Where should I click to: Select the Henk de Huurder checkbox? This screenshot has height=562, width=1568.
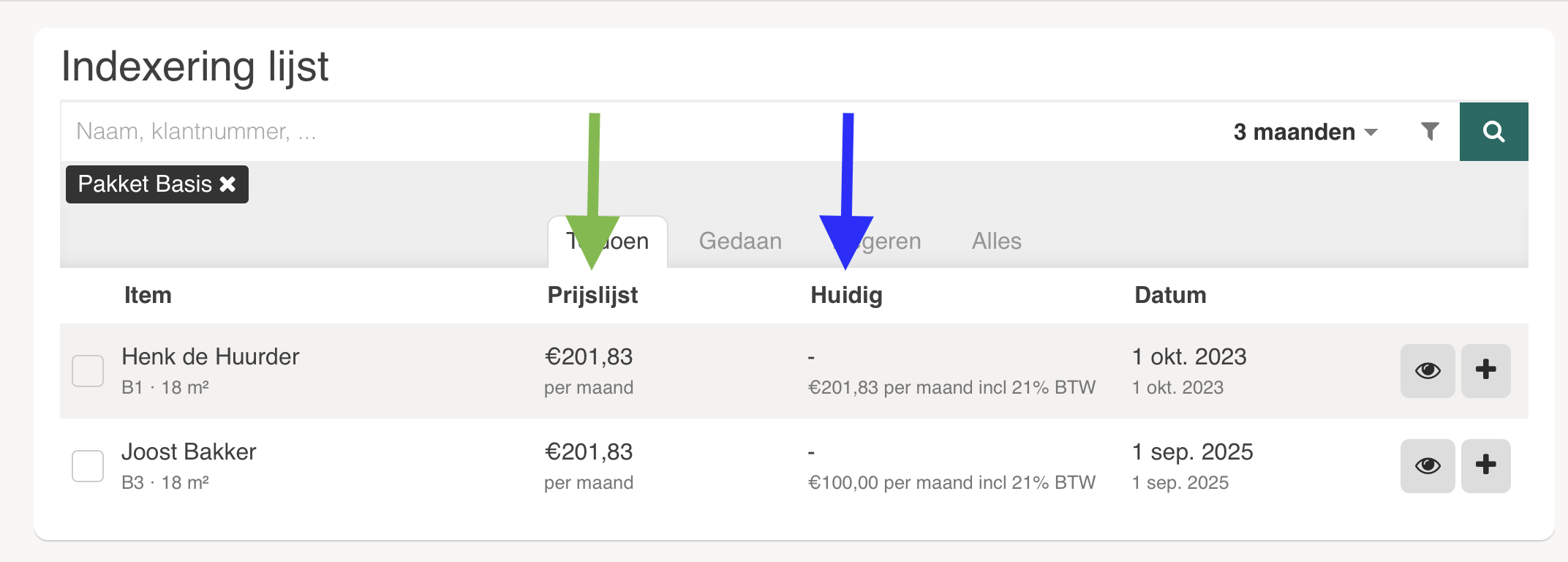pos(88,371)
